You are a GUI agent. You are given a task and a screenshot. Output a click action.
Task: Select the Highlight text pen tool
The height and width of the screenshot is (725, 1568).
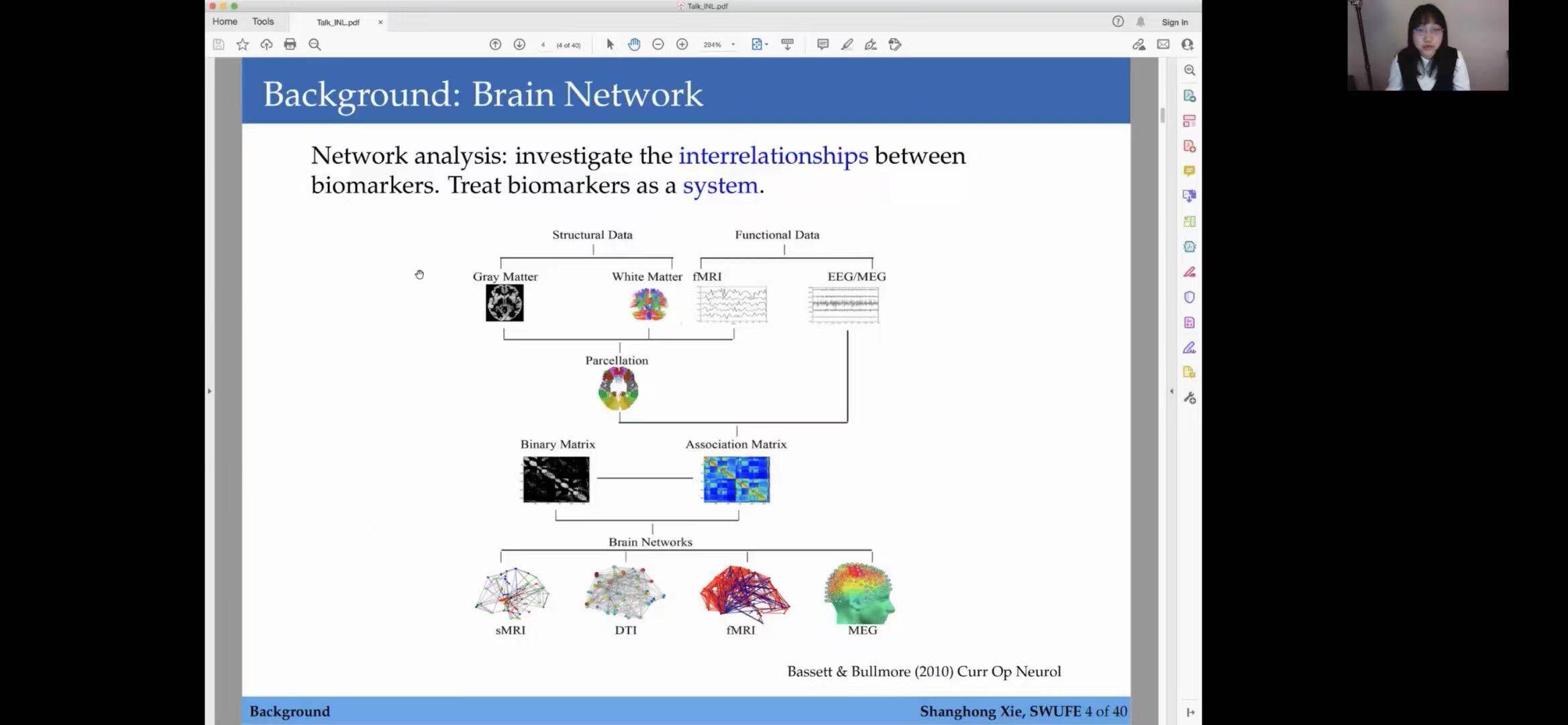point(847,44)
